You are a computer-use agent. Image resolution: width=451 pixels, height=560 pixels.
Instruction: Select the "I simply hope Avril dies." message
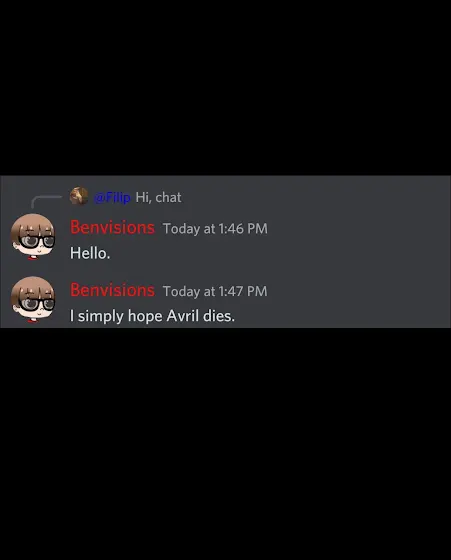(x=152, y=316)
